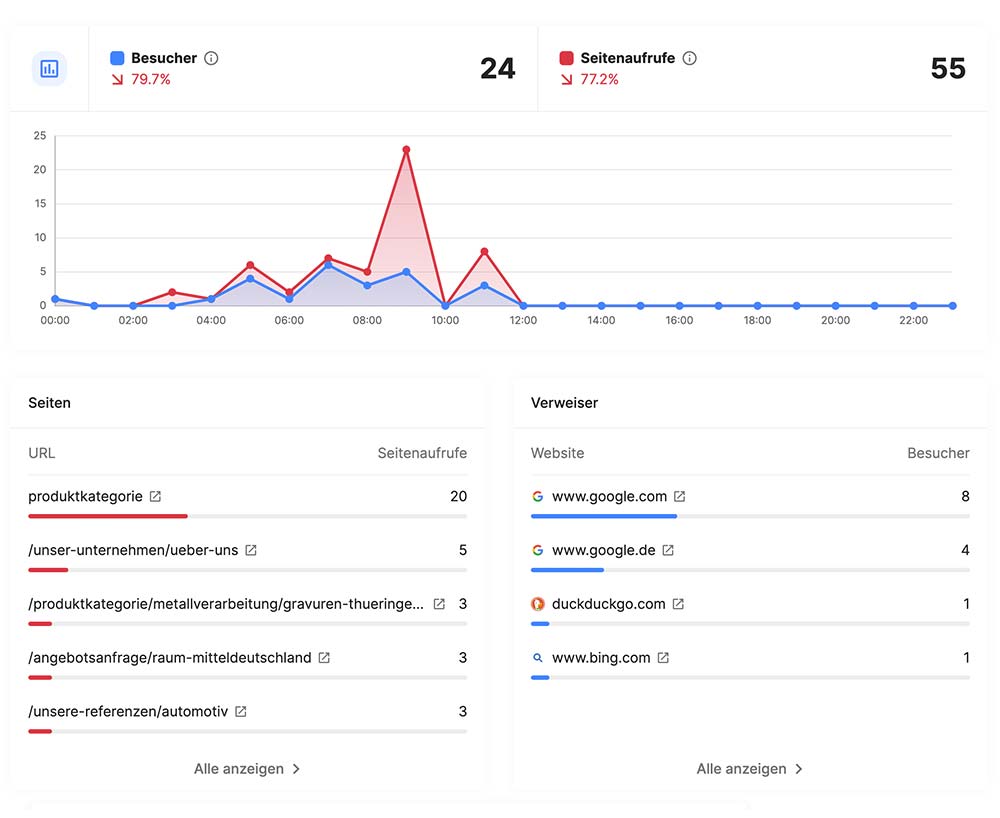Open external link icon beside www.bing.com
The height and width of the screenshot is (818, 1000).
(663, 658)
